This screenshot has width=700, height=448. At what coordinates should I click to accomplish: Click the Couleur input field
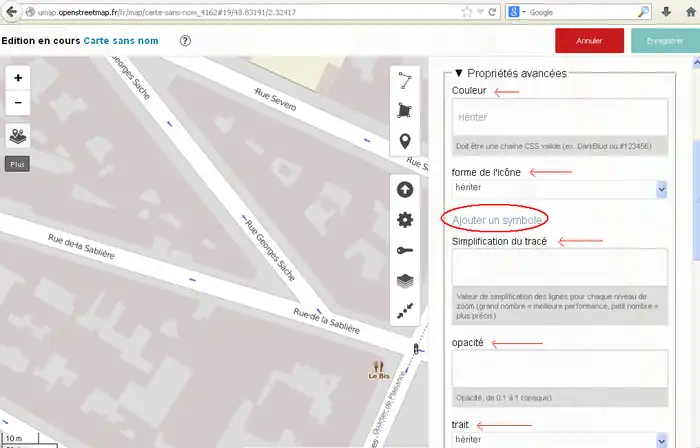[559, 117]
